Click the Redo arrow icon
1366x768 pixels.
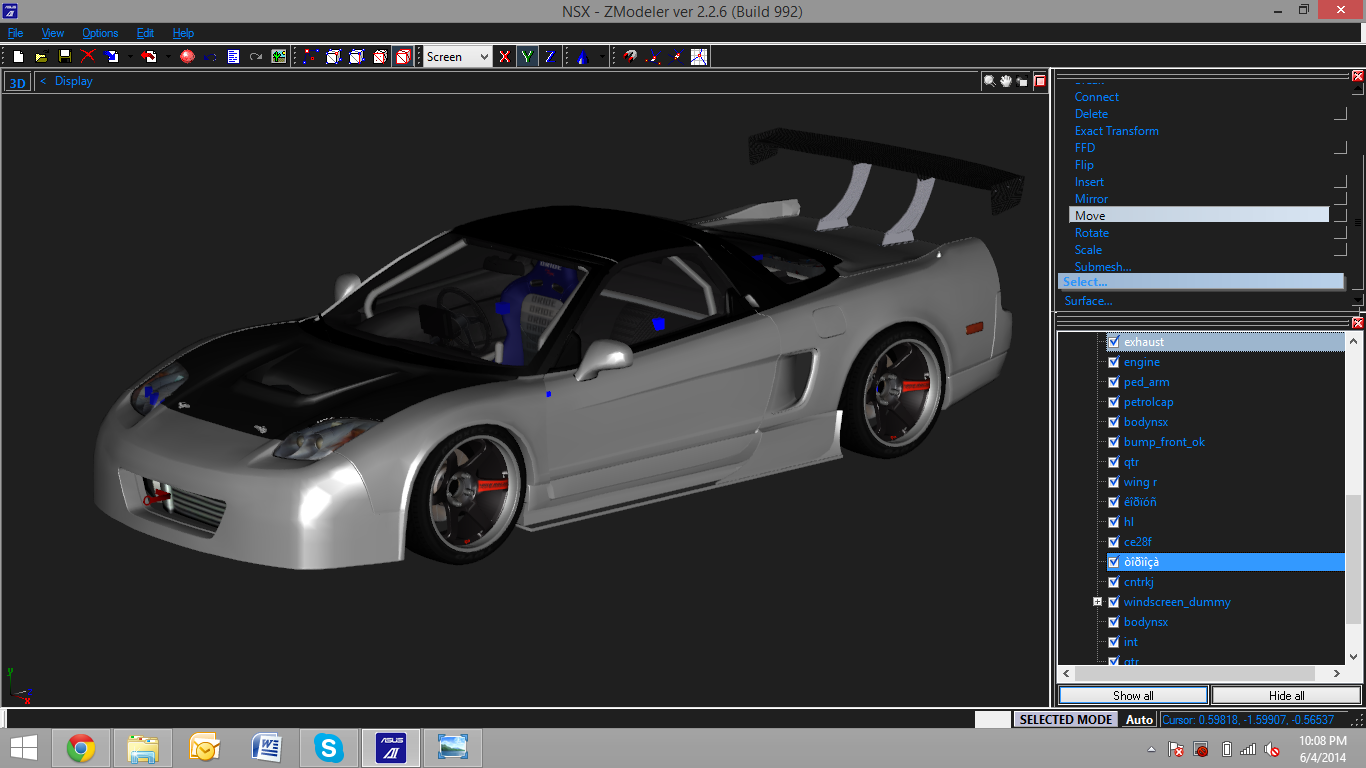click(256, 57)
